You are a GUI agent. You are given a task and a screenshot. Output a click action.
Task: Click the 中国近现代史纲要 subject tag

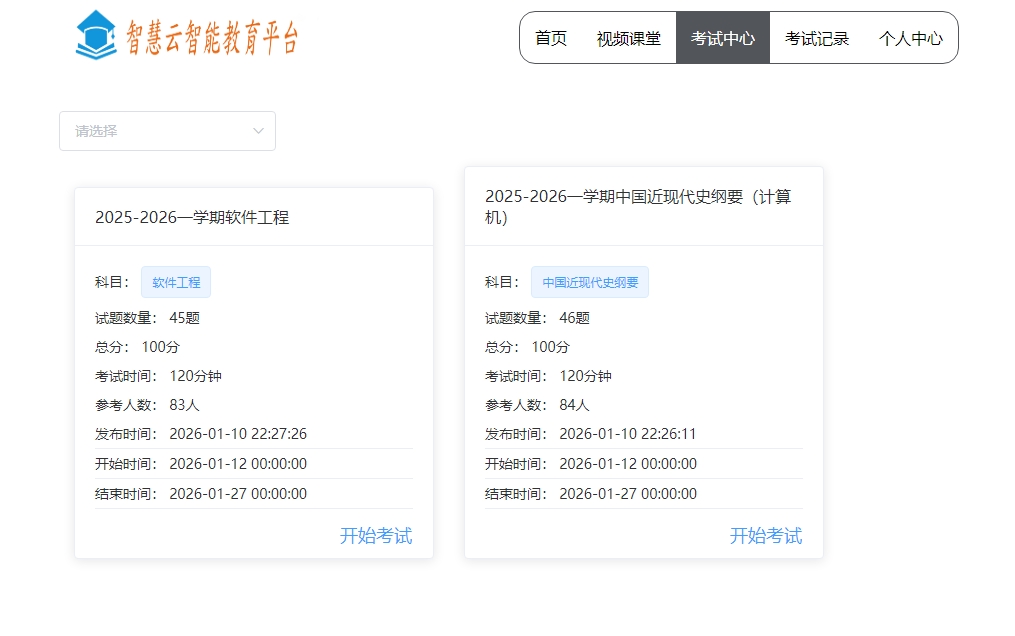(590, 282)
